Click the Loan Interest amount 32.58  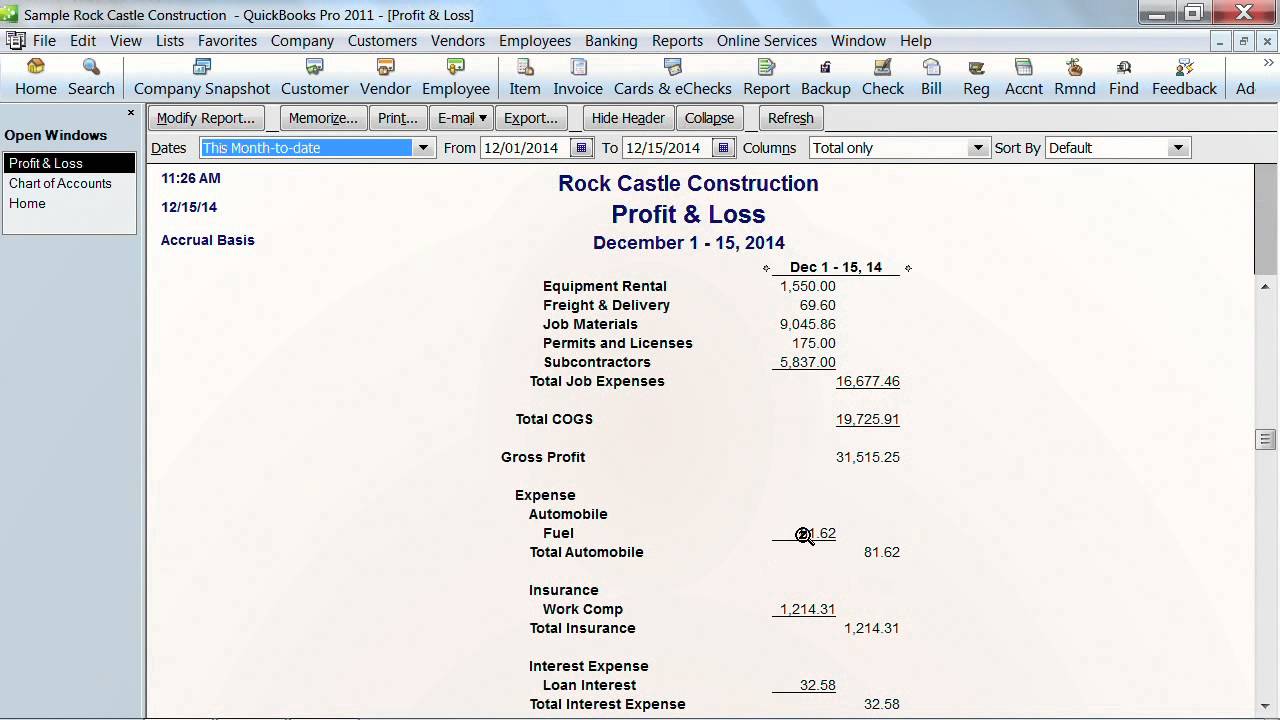(x=817, y=685)
